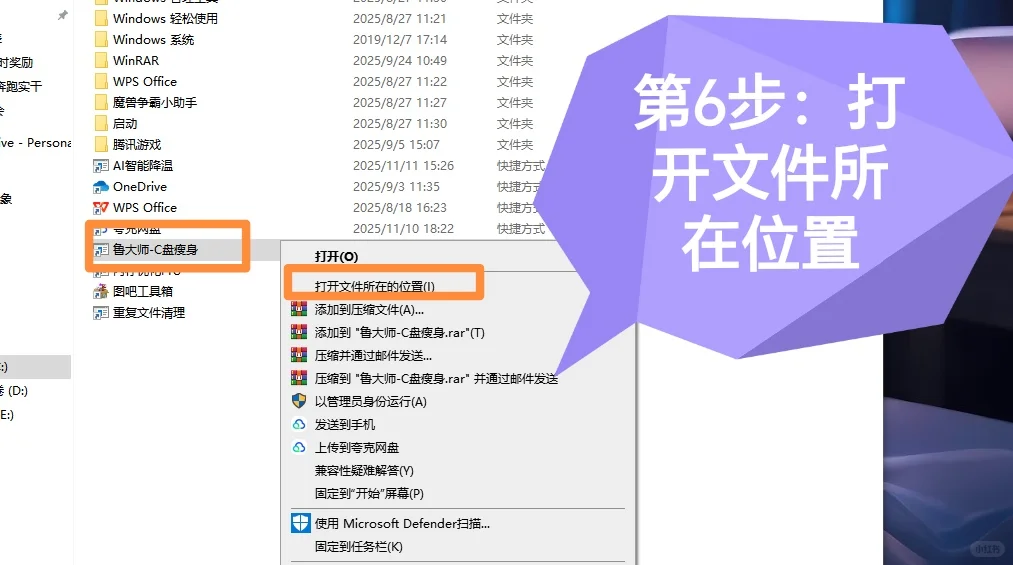Image resolution: width=1013 pixels, height=565 pixels.
Task: Select 添加到 "鲁大师-C盘瘦身.rar"(T) entry
Action: [399, 333]
